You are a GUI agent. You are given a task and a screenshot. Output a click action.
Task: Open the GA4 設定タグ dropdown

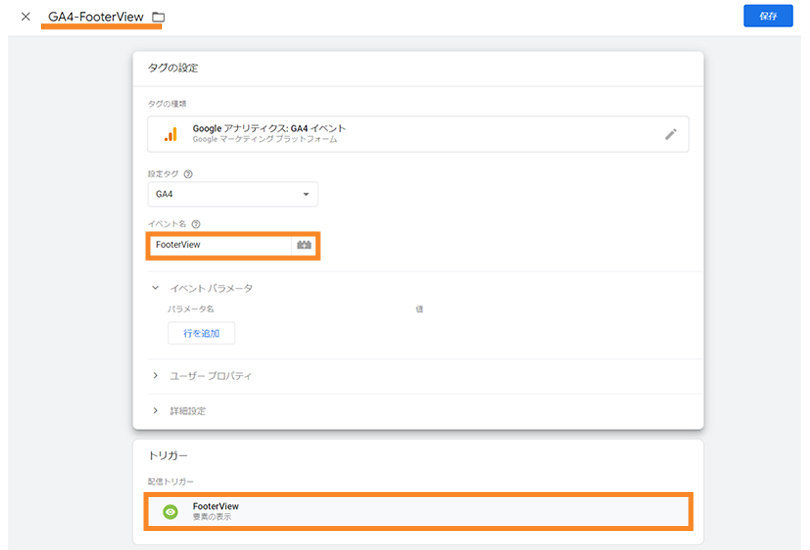(232, 194)
